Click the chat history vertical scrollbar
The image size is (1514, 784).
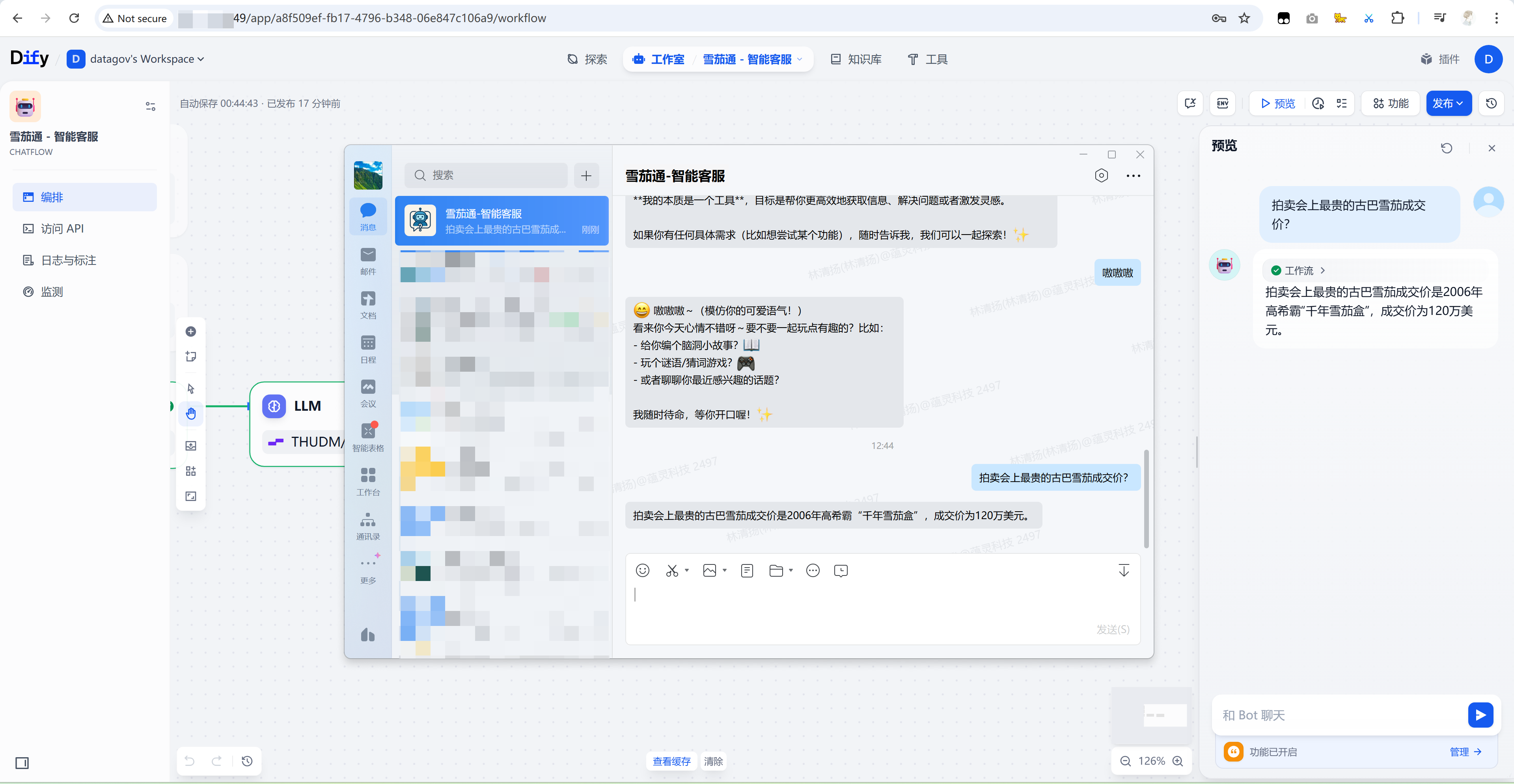[1146, 498]
